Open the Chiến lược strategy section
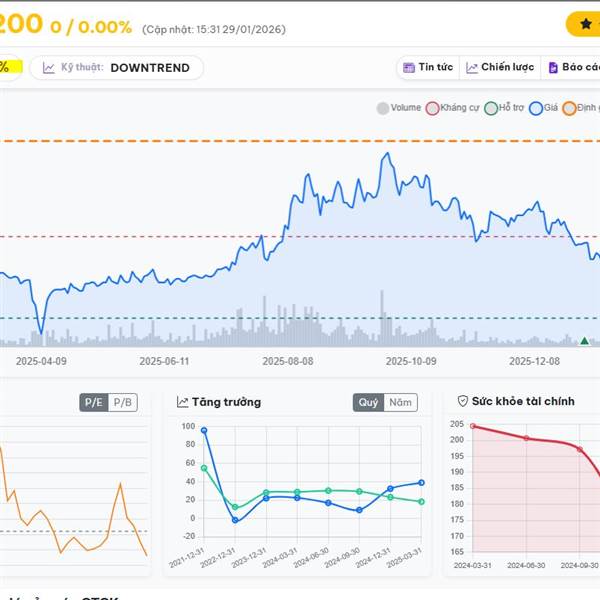This screenshot has width=600, height=600. coord(507,68)
